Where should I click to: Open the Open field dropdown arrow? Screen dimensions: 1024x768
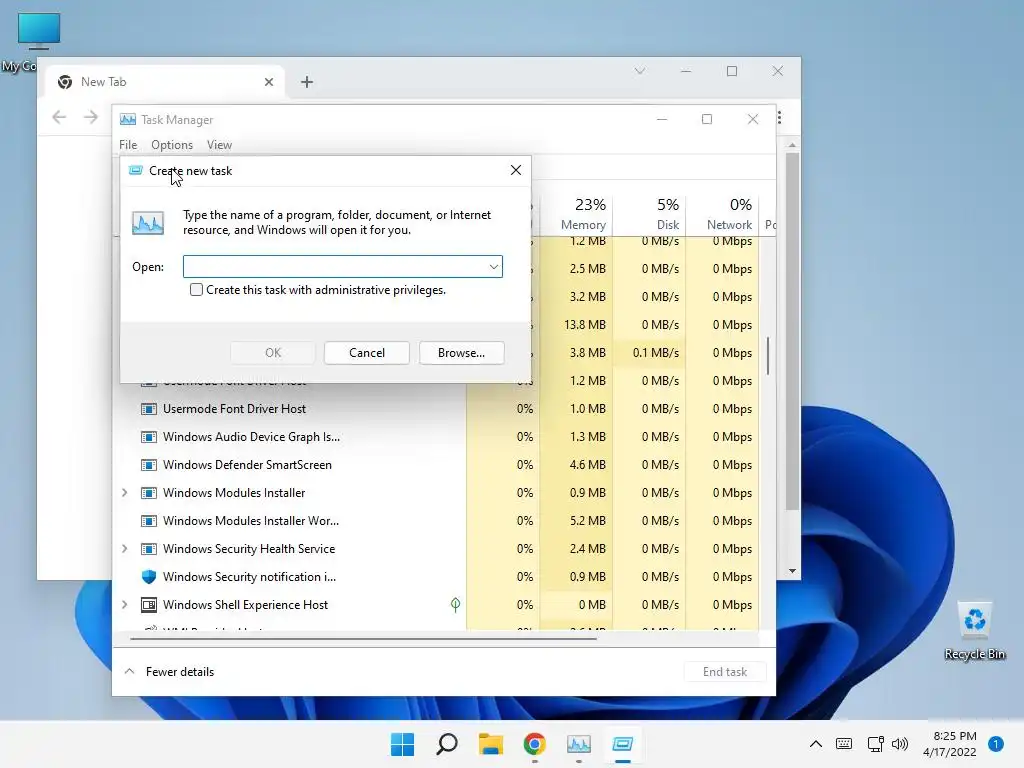pos(494,266)
